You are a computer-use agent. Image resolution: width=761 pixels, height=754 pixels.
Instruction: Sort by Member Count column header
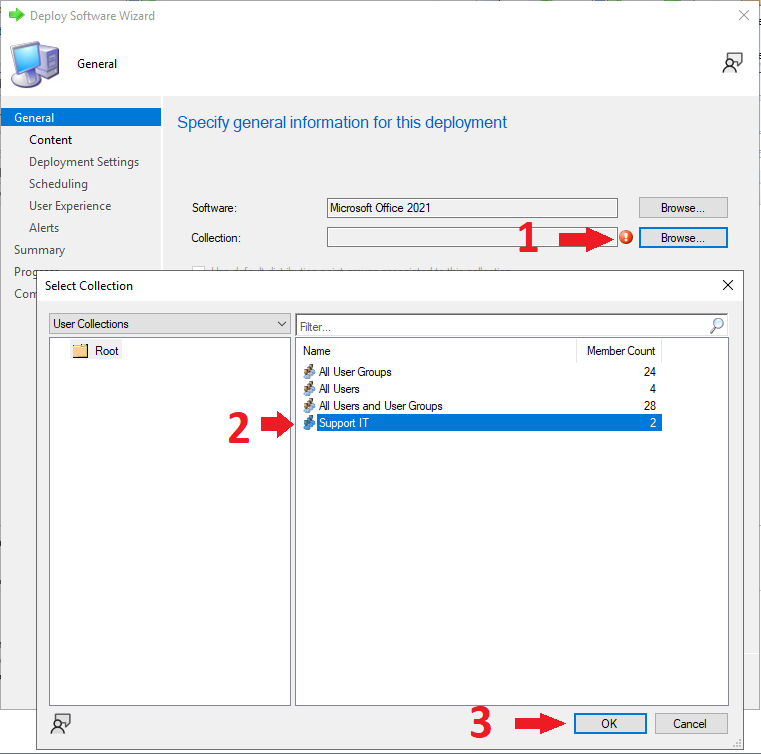620,351
